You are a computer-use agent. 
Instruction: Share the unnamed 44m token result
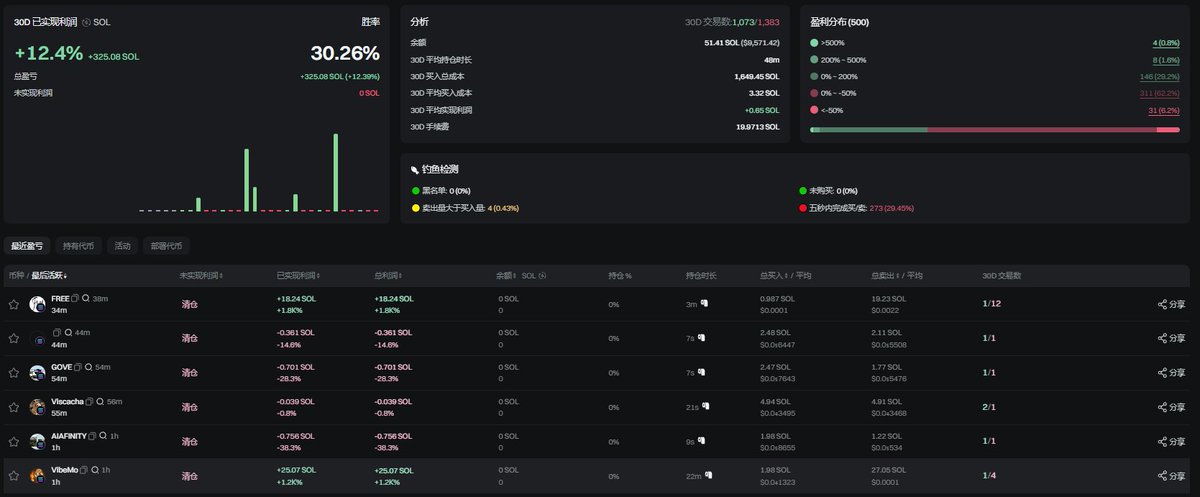[1172, 339]
